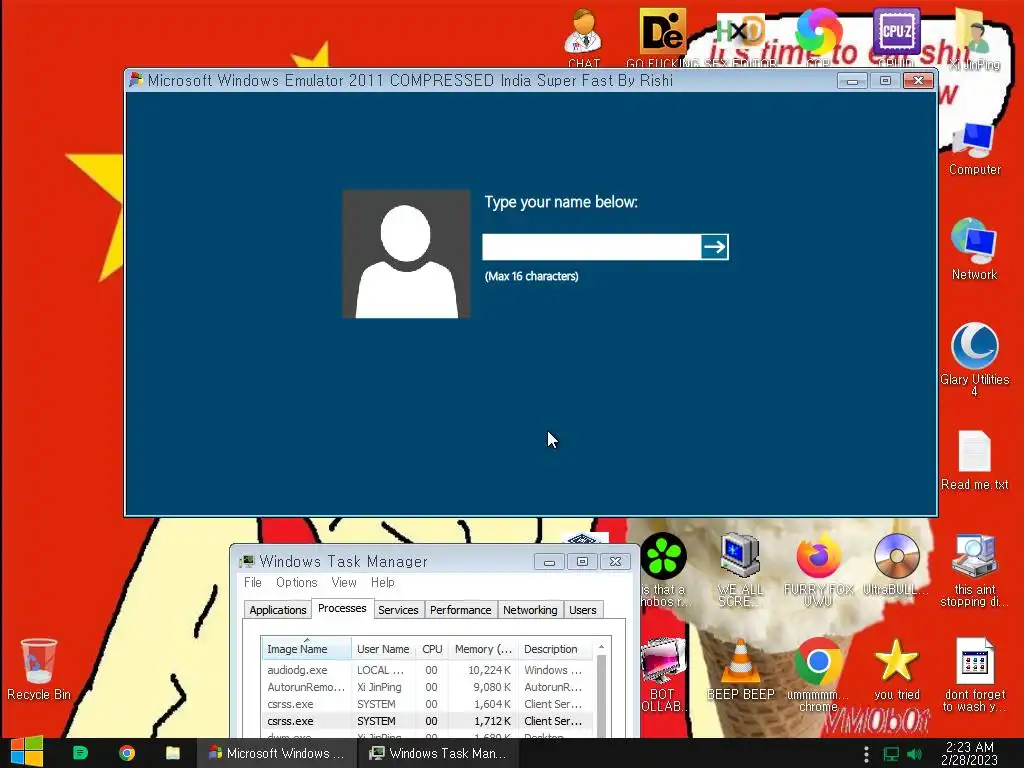Click the process list scrollbar up arrow
Screen dimensions: 1024x768
[601, 647]
